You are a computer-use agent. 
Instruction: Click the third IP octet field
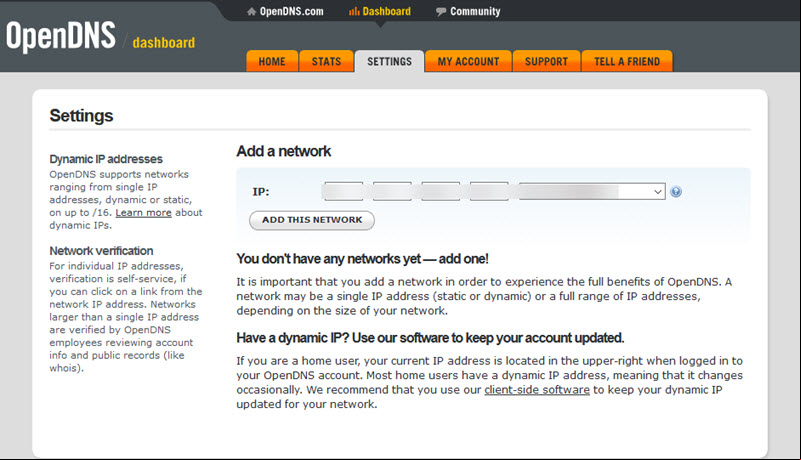pos(440,191)
